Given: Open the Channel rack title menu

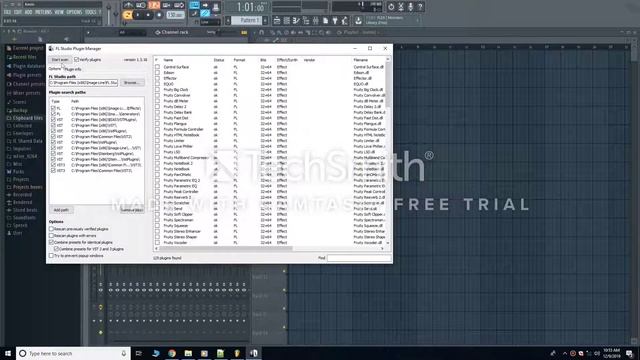Looking at the screenshot, I should (x=172, y=32).
